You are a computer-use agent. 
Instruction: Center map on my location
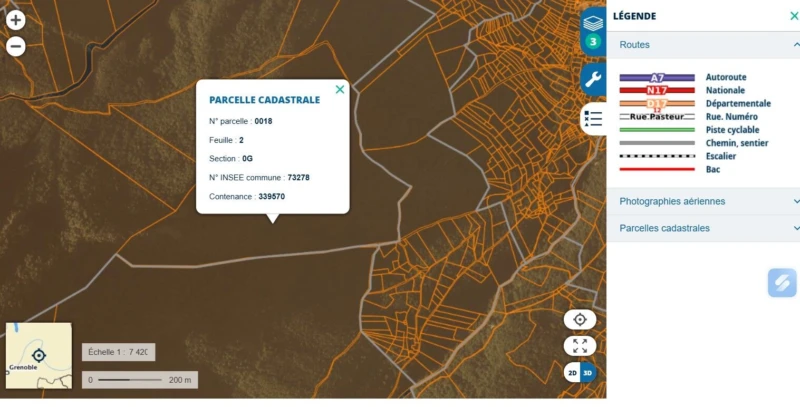click(x=580, y=319)
